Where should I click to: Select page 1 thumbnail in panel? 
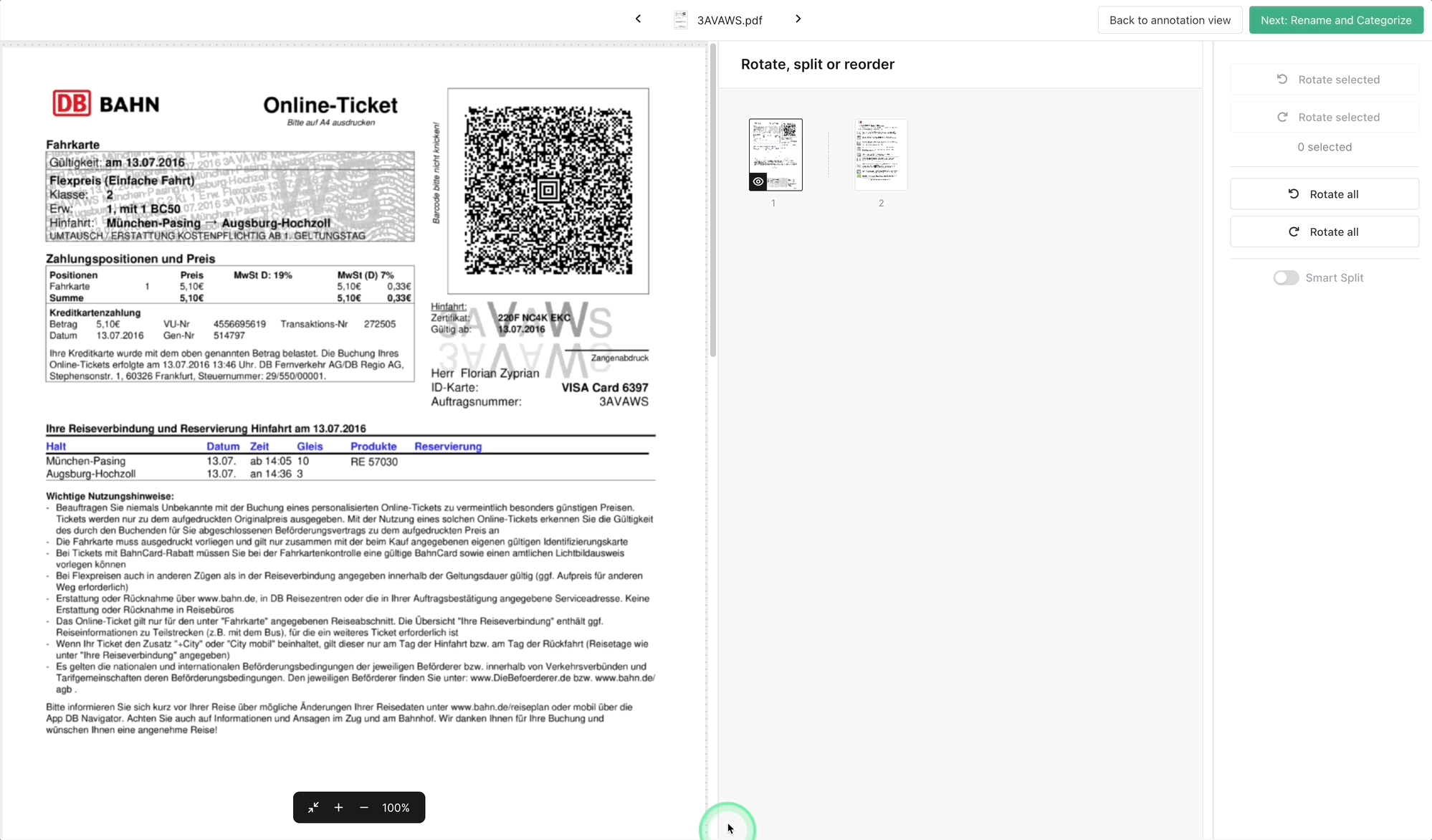(774, 154)
